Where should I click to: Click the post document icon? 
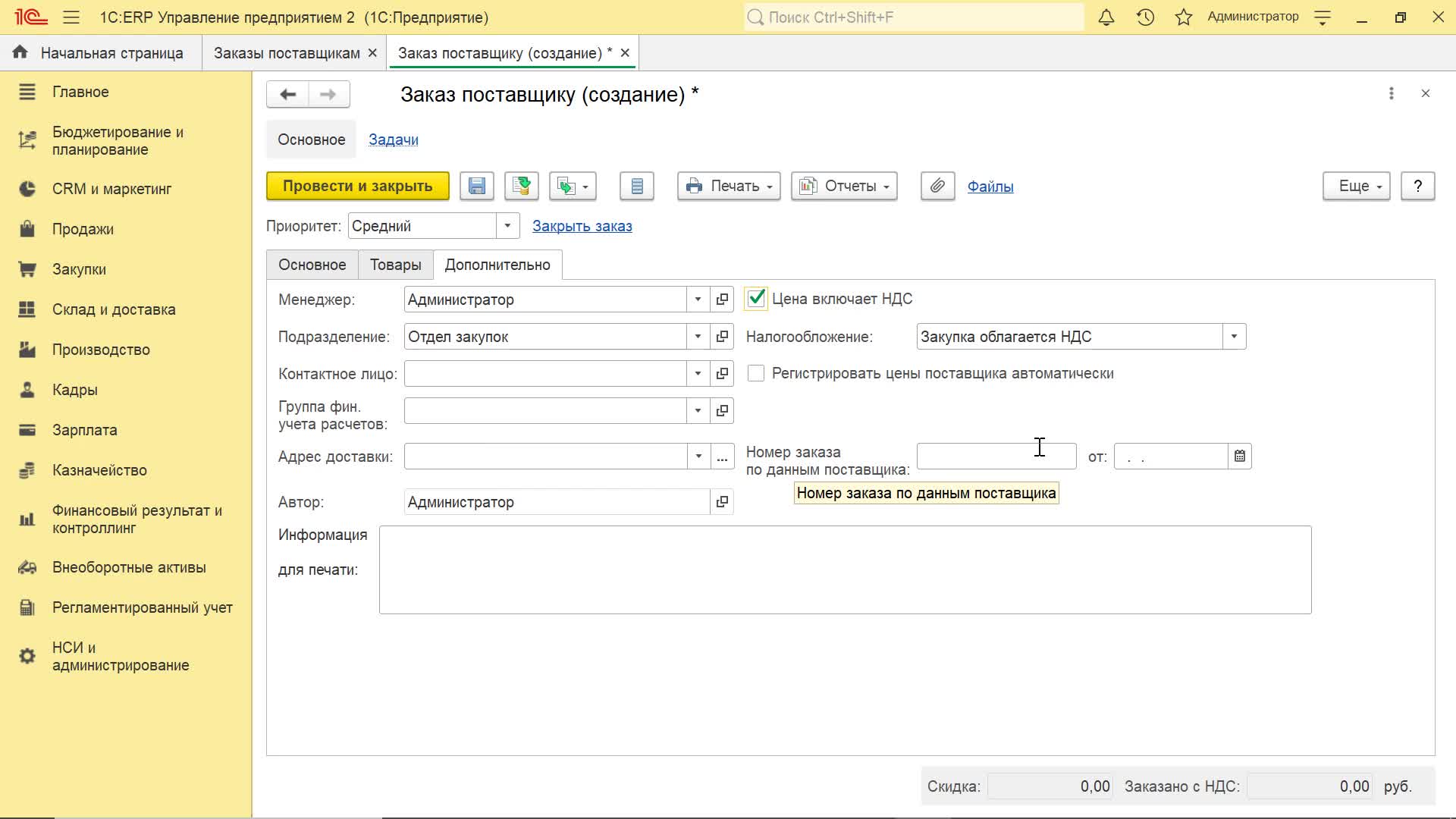pyautogui.click(x=522, y=186)
